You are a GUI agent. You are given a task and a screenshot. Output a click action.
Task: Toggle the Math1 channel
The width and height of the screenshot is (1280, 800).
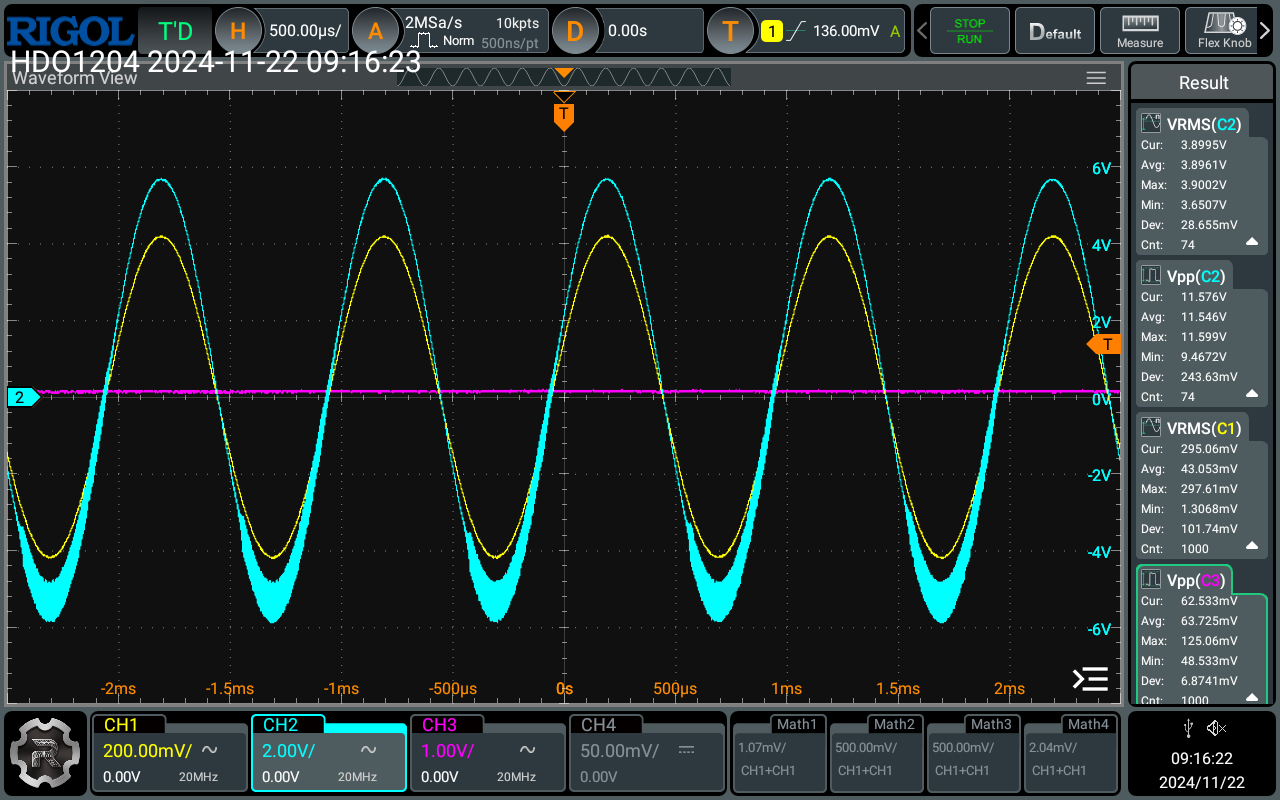[778, 752]
